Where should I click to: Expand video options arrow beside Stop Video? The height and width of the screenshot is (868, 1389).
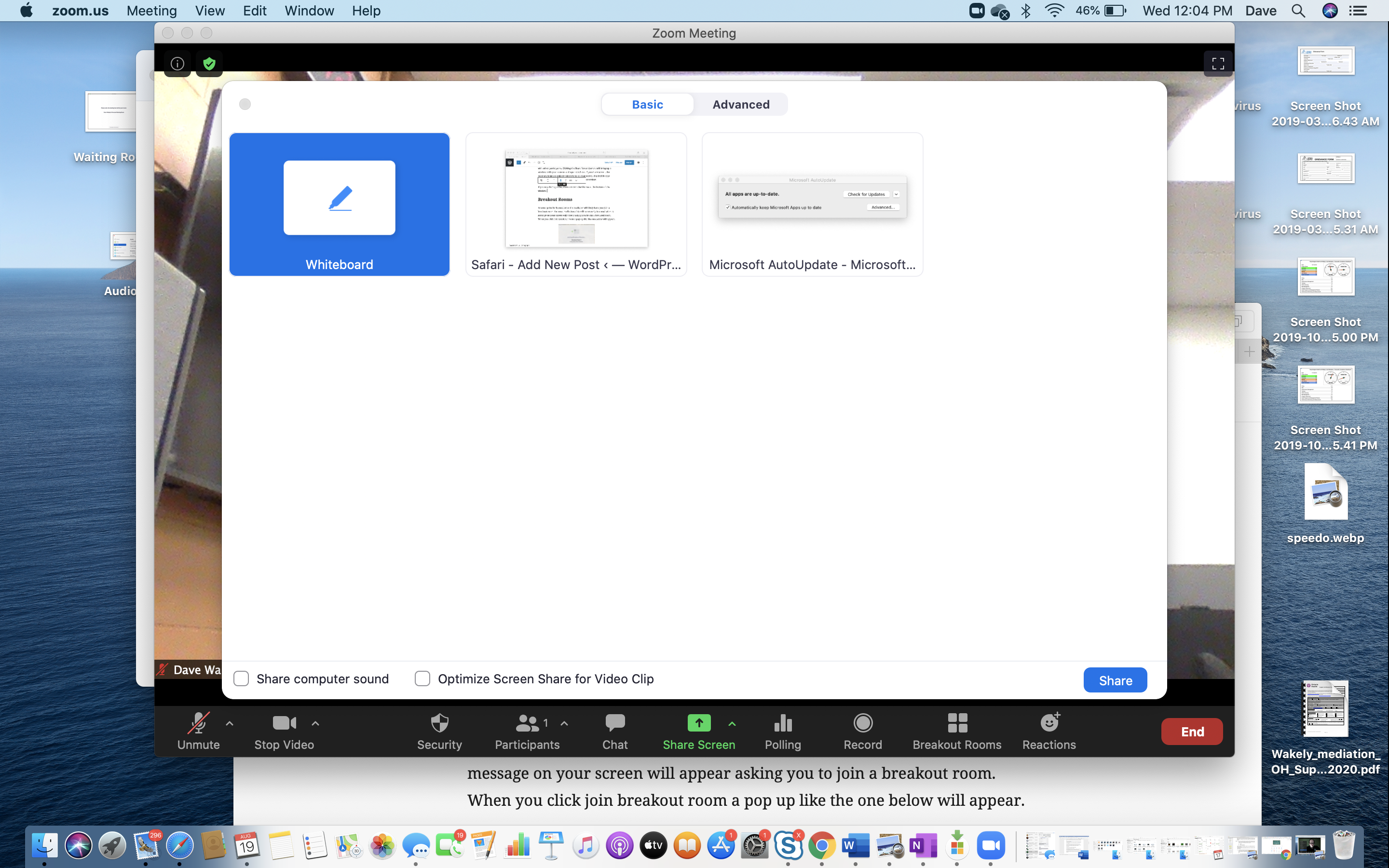click(x=315, y=723)
